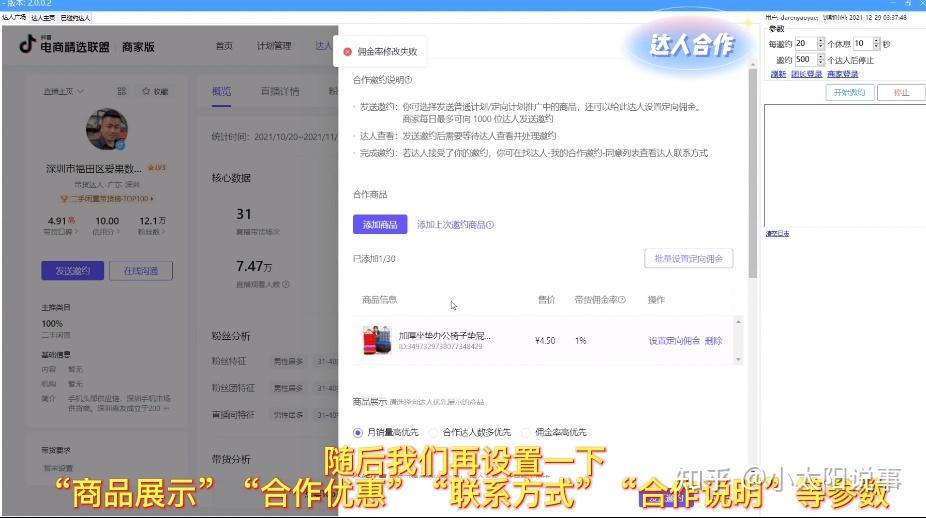Click the info icon next to 带货佣金率

(622, 299)
